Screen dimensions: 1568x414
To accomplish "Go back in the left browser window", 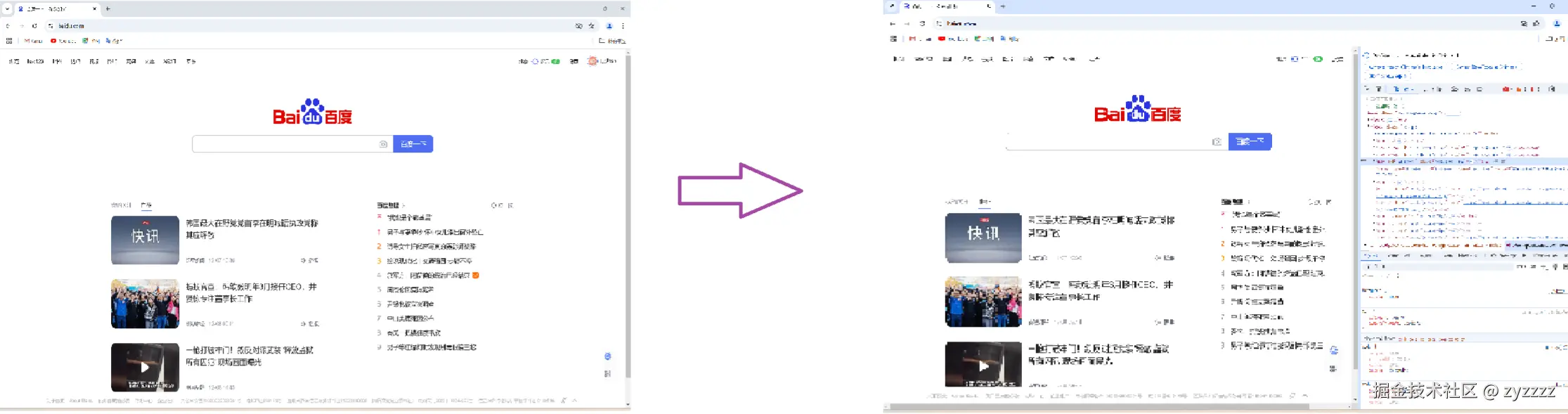I will pyautogui.click(x=8, y=26).
